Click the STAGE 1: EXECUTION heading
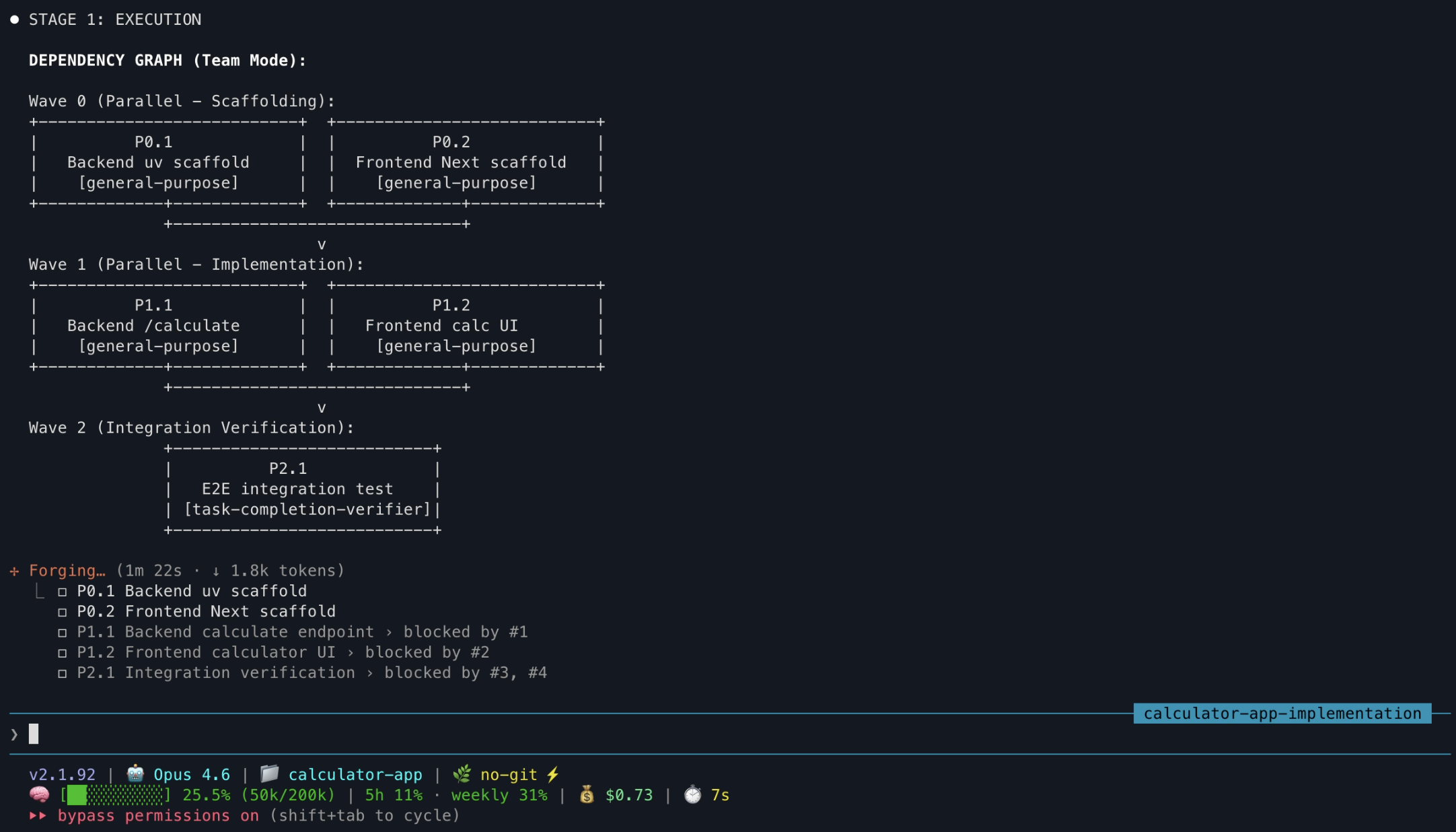The height and width of the screenshot is (832, 1456). pyautogui.click(x=115, y=20)
